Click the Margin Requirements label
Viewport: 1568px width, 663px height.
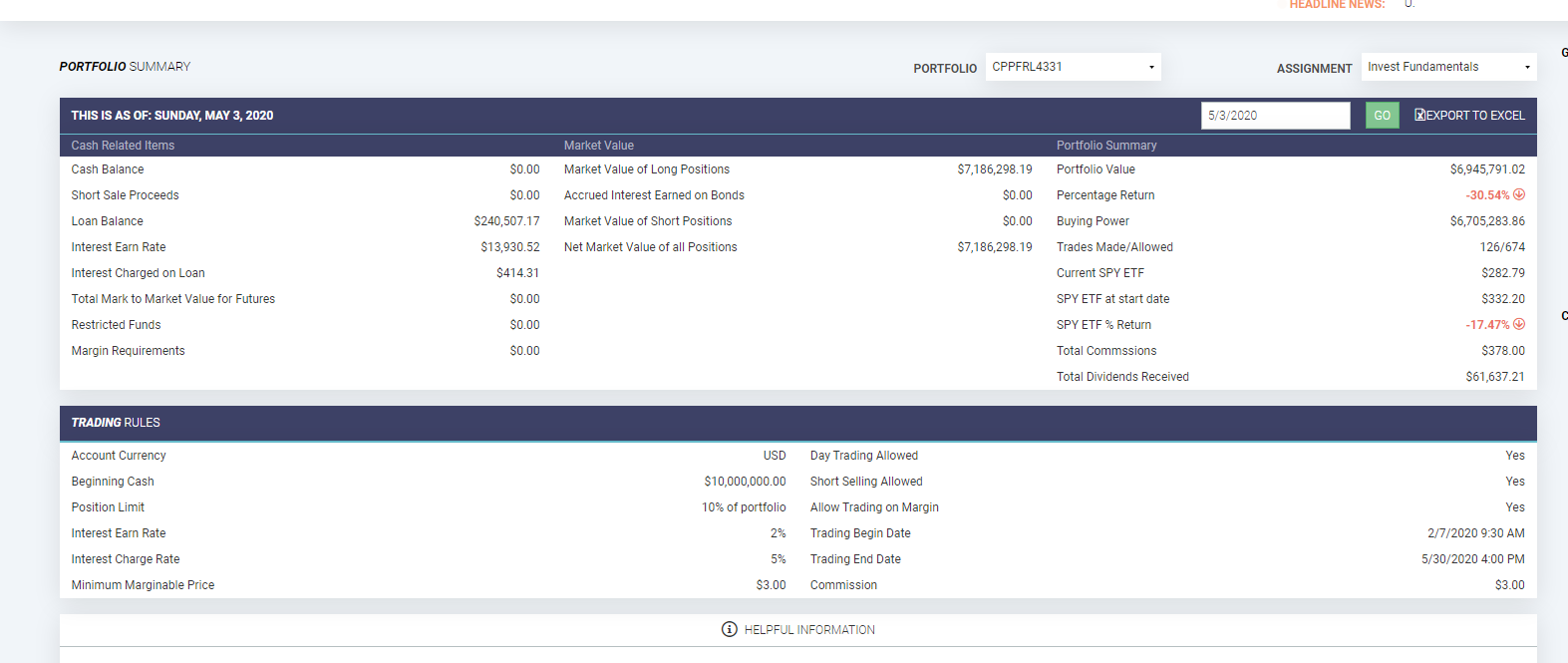(128, 351)
